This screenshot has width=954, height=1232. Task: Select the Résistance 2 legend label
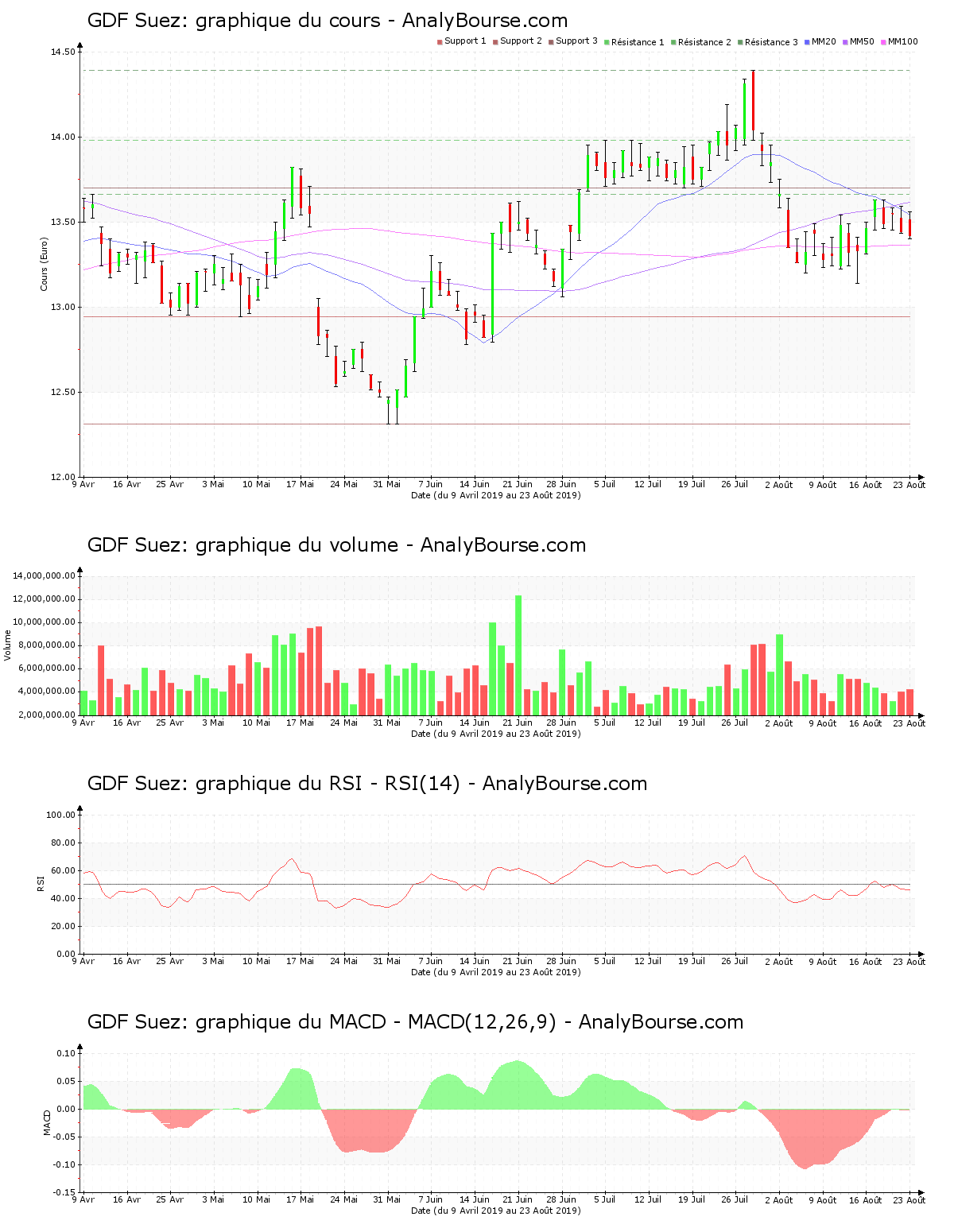pos(704,42)
